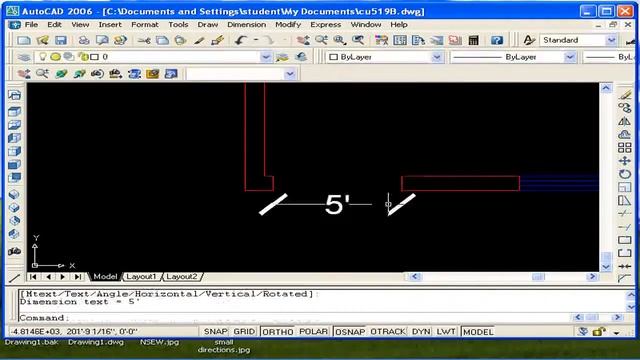
Task: Click the layer color swatch next to 0
Action: [94, 57]
